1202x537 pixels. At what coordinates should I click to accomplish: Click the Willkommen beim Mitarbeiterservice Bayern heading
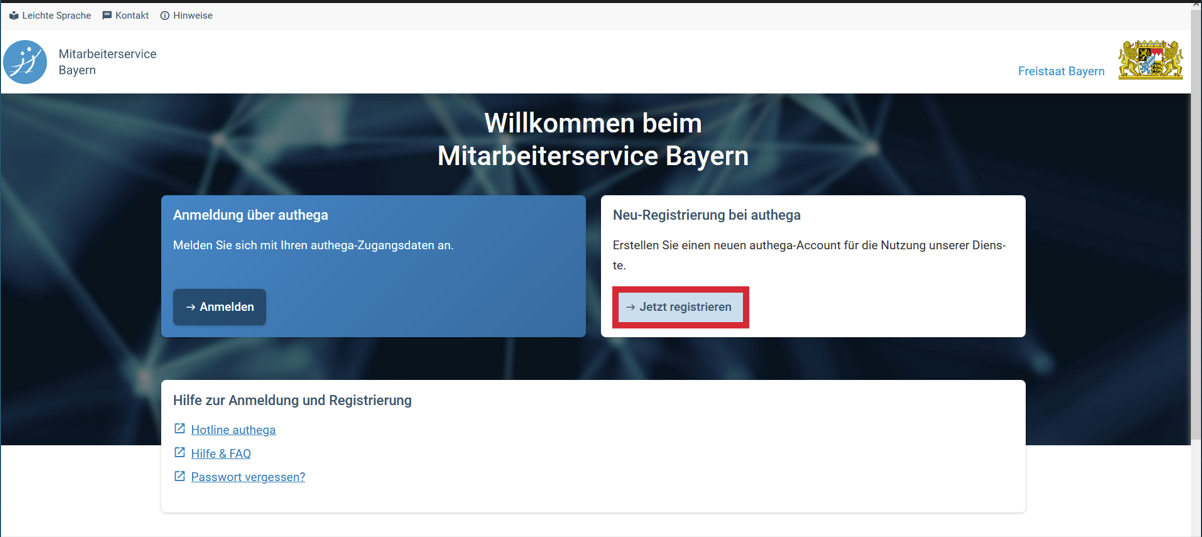coord(593,139)
